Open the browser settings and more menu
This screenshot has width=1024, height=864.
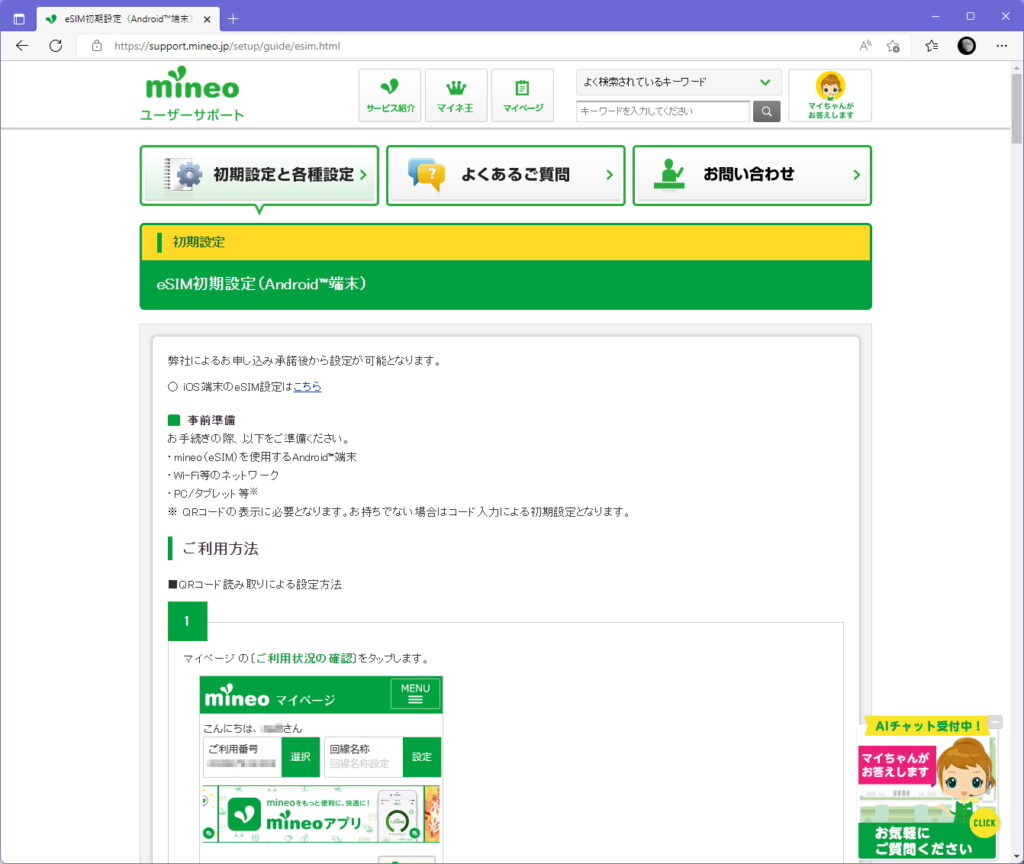1002,46
